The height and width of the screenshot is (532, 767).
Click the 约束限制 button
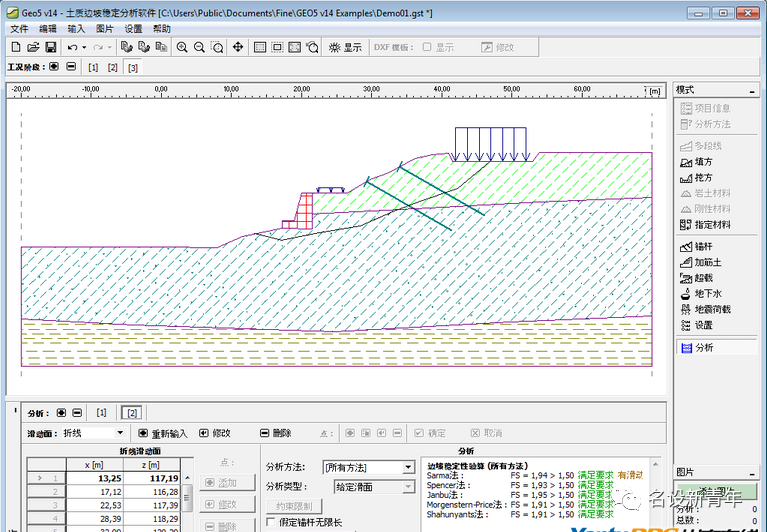[294, 506]
